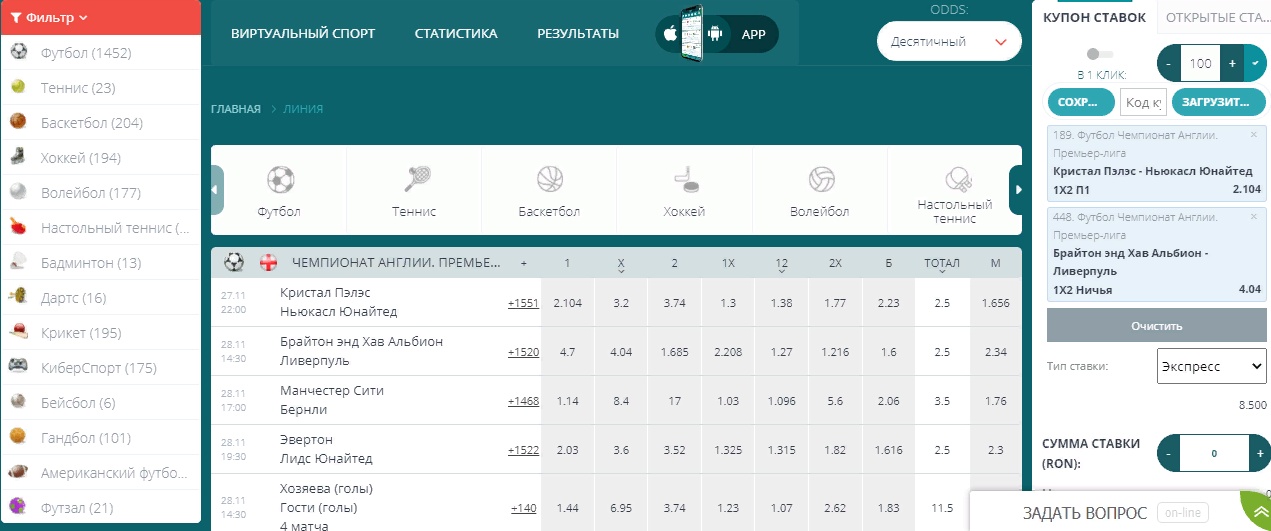Increase СУММА СТАВКИ with plus button
1271x531 pixels.
pyautogui.click(x=1258, y=453)
